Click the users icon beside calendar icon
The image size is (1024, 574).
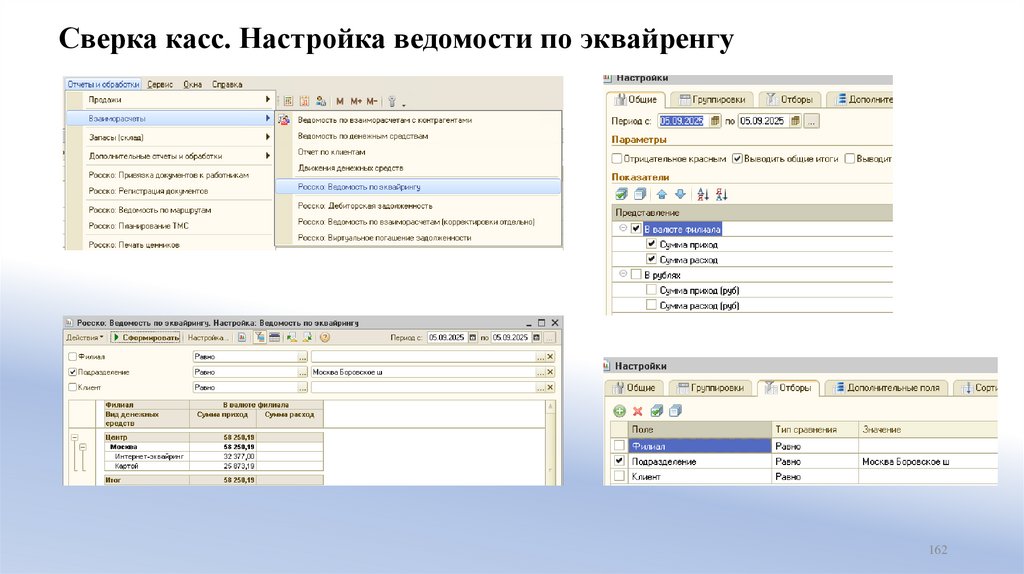tap(321, 101)
